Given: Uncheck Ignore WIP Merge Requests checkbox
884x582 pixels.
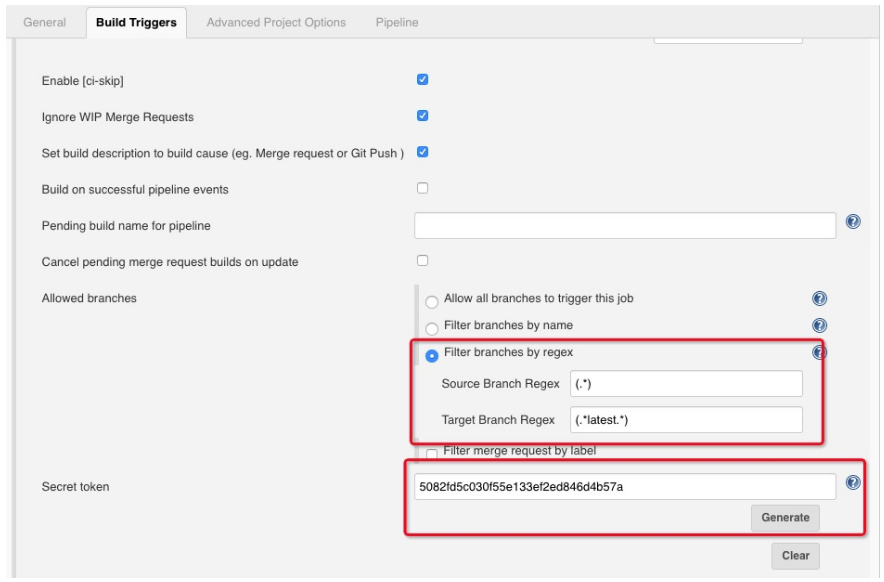Looking at the screenshot, I should 422,116.
